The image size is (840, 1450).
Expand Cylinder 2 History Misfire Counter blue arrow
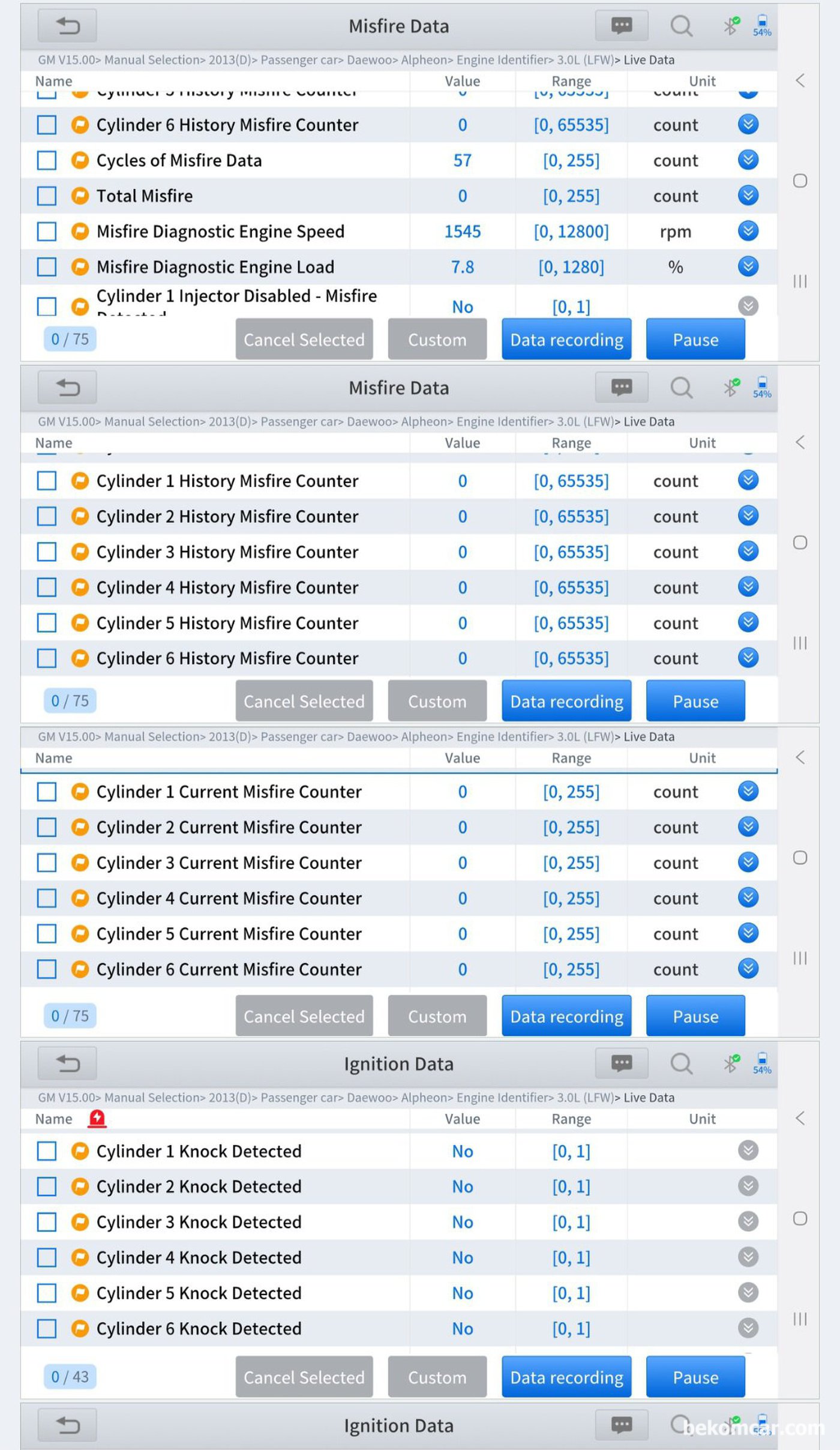tap(748, 516)
